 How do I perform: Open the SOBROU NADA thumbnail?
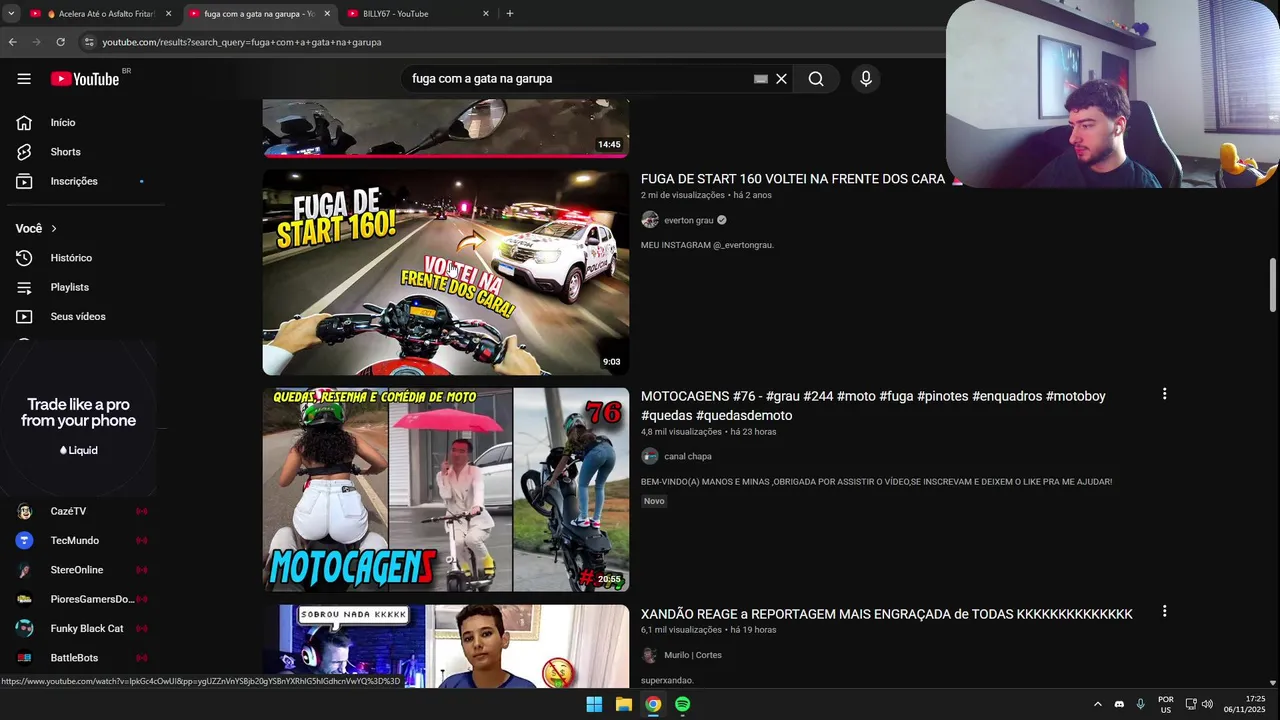[x=446, y=646]
